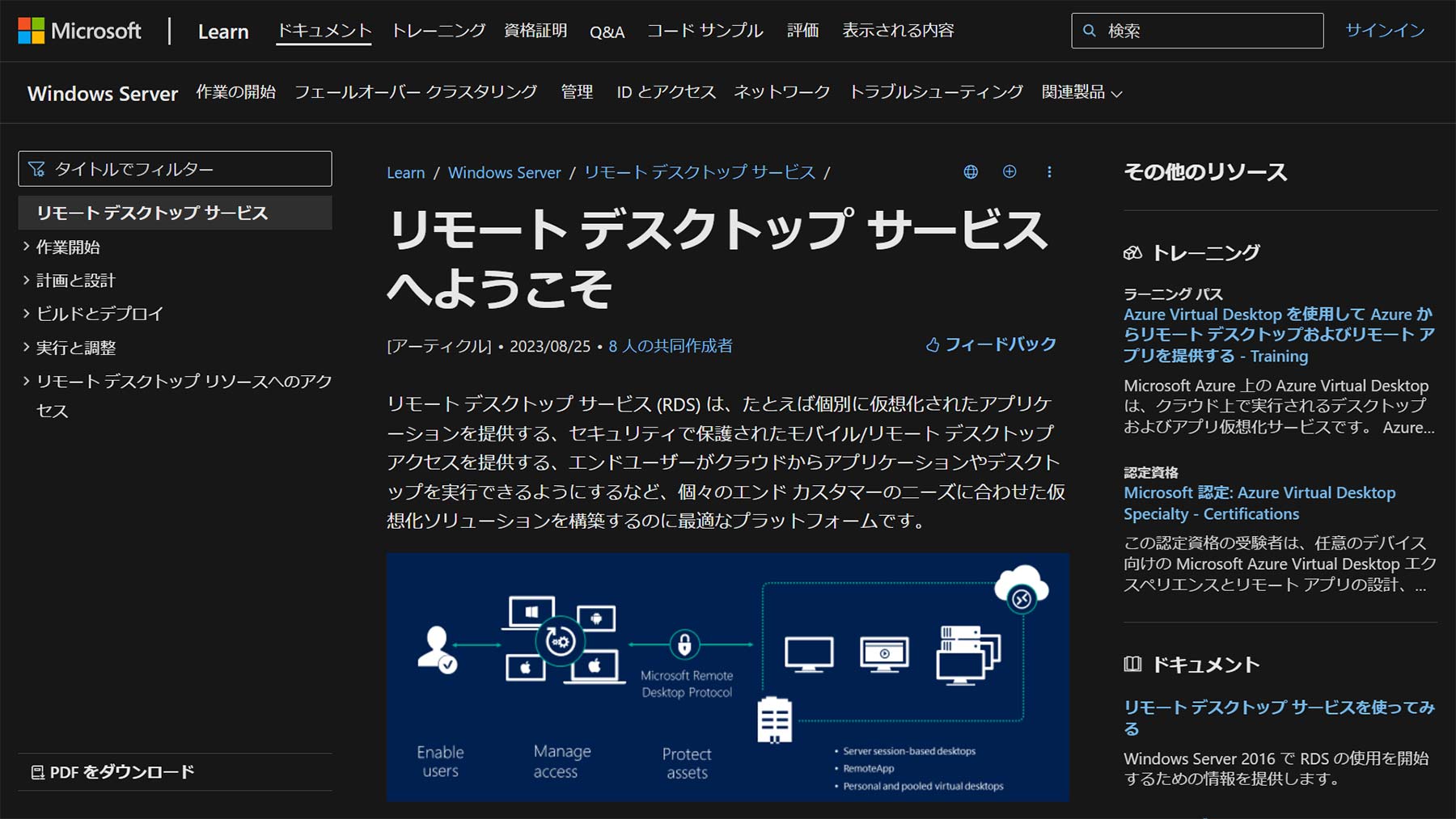Image resolution: width=1456 pixels, height=819 pixels.
Task: Open the more actions vertical dots menu
Action: 1049,171
